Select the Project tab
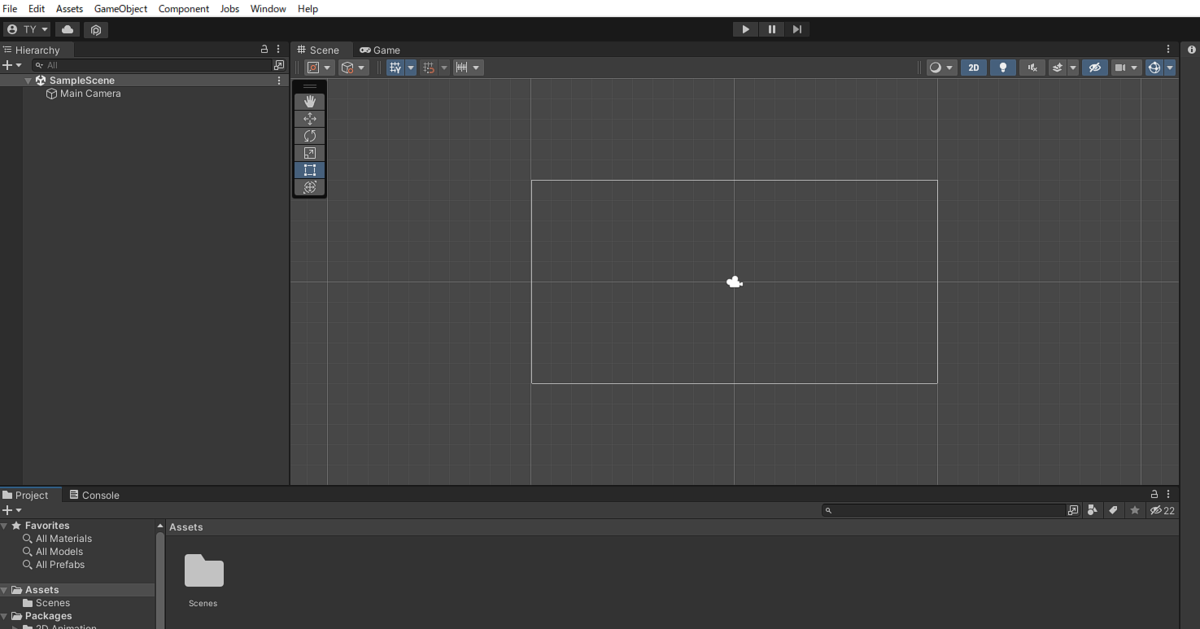 (x=26, y=495)
